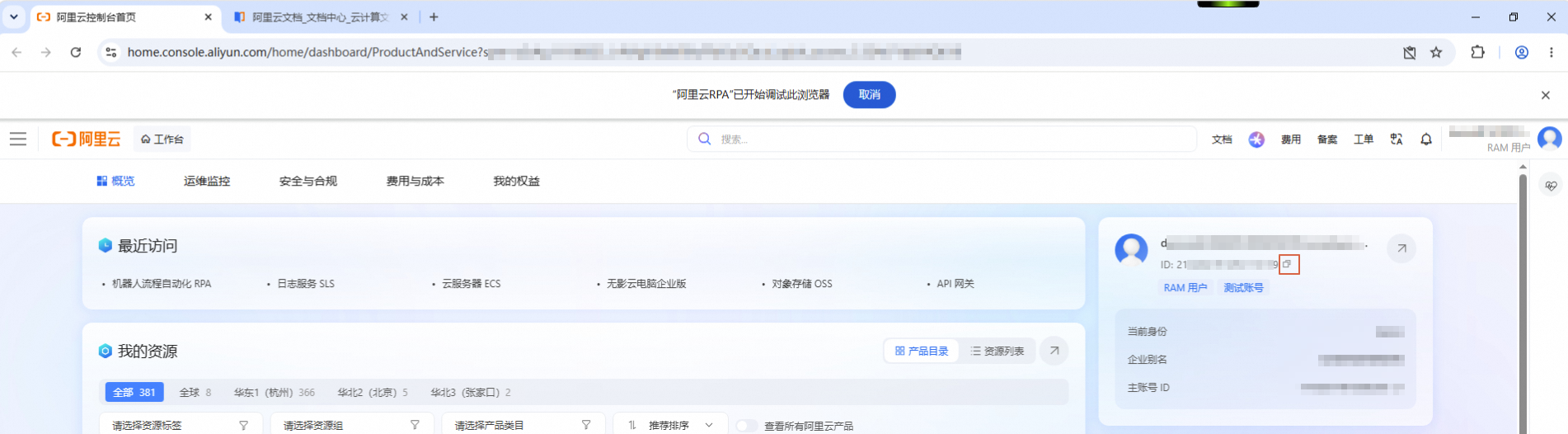Copy the account ID
Screen dimensions: 1568x434
click(x=1287, y=264)
